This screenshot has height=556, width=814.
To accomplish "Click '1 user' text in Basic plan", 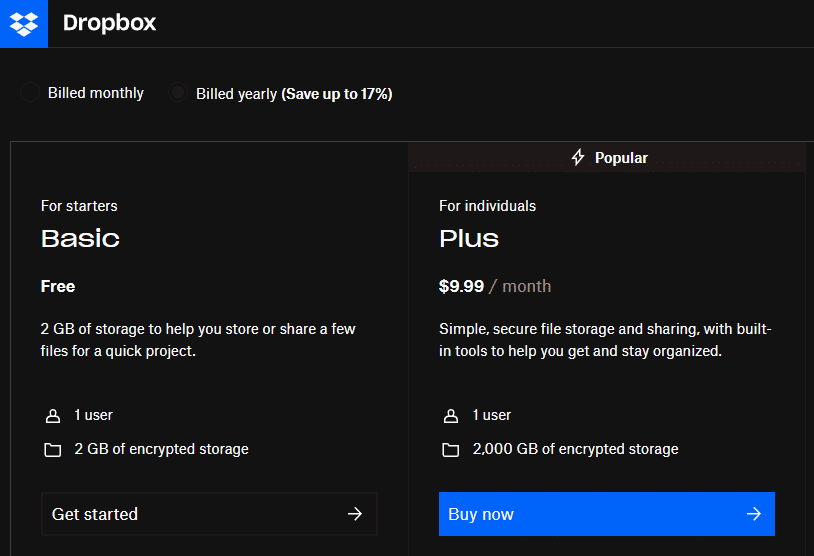I will 93,415.
